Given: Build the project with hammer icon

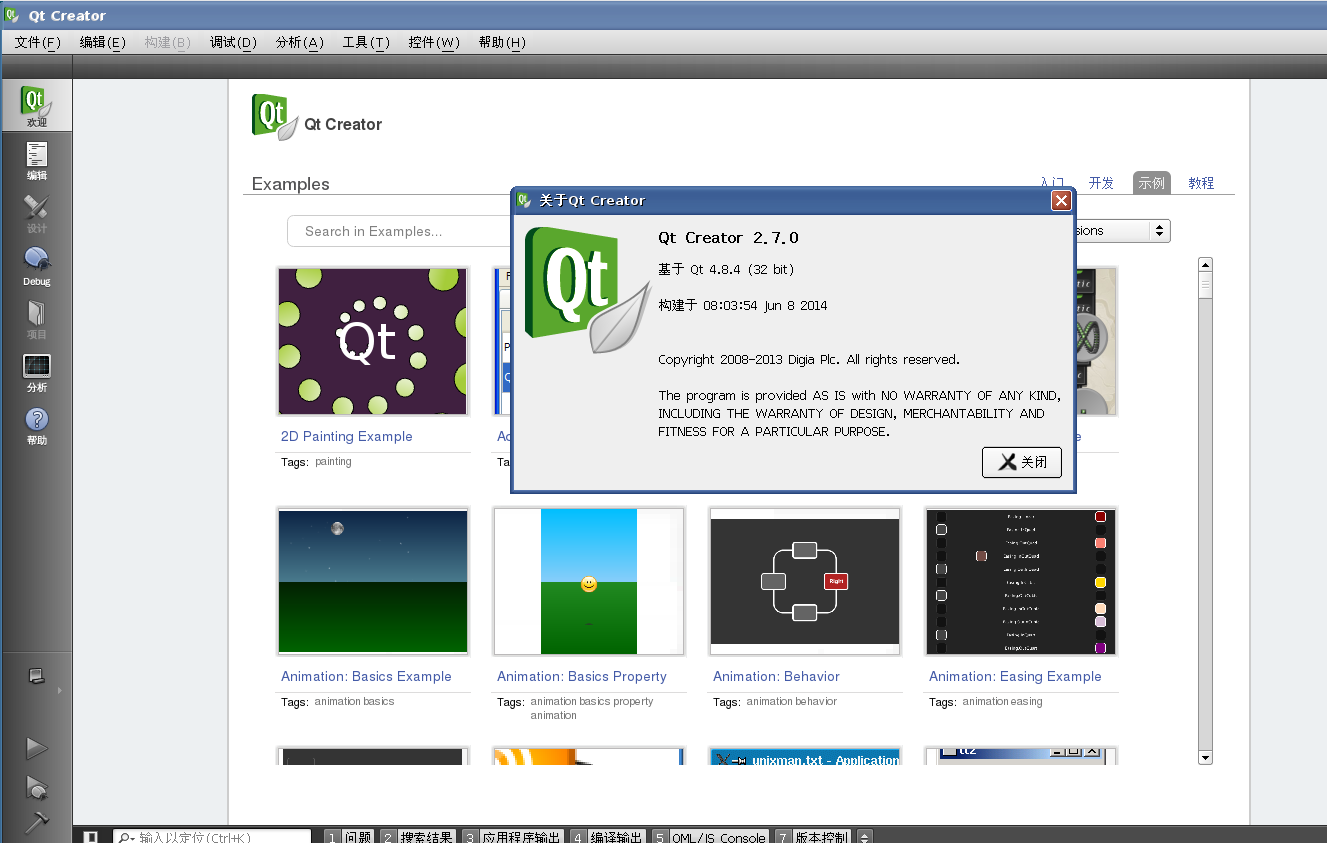Looking at the screenshot, I should tap(36, 822).
